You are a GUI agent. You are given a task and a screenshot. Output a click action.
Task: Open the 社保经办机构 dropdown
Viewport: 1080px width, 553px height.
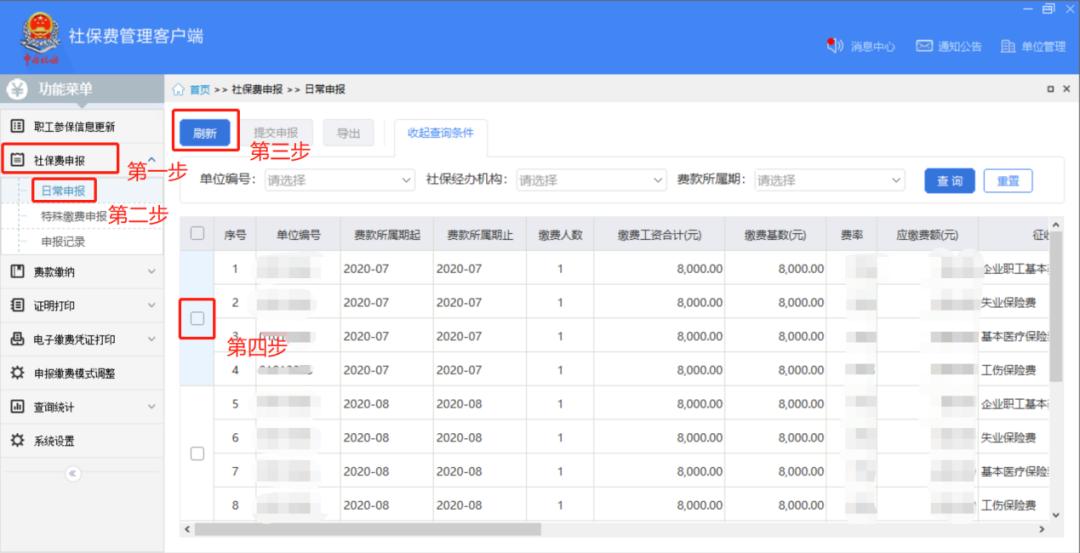pos(591,181)
